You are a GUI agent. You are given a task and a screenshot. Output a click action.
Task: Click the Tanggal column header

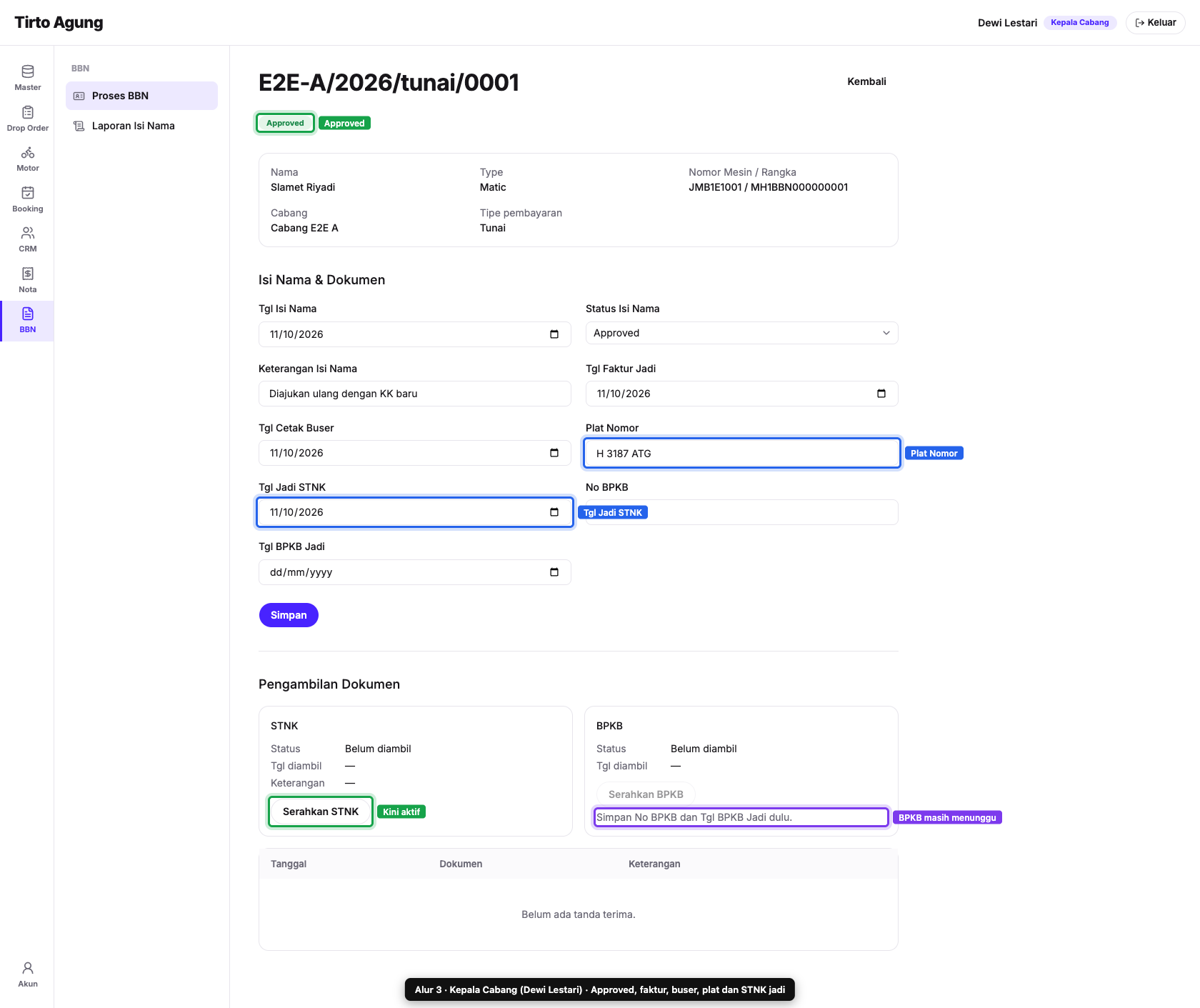pyautogui.click(x=289, y=864)
